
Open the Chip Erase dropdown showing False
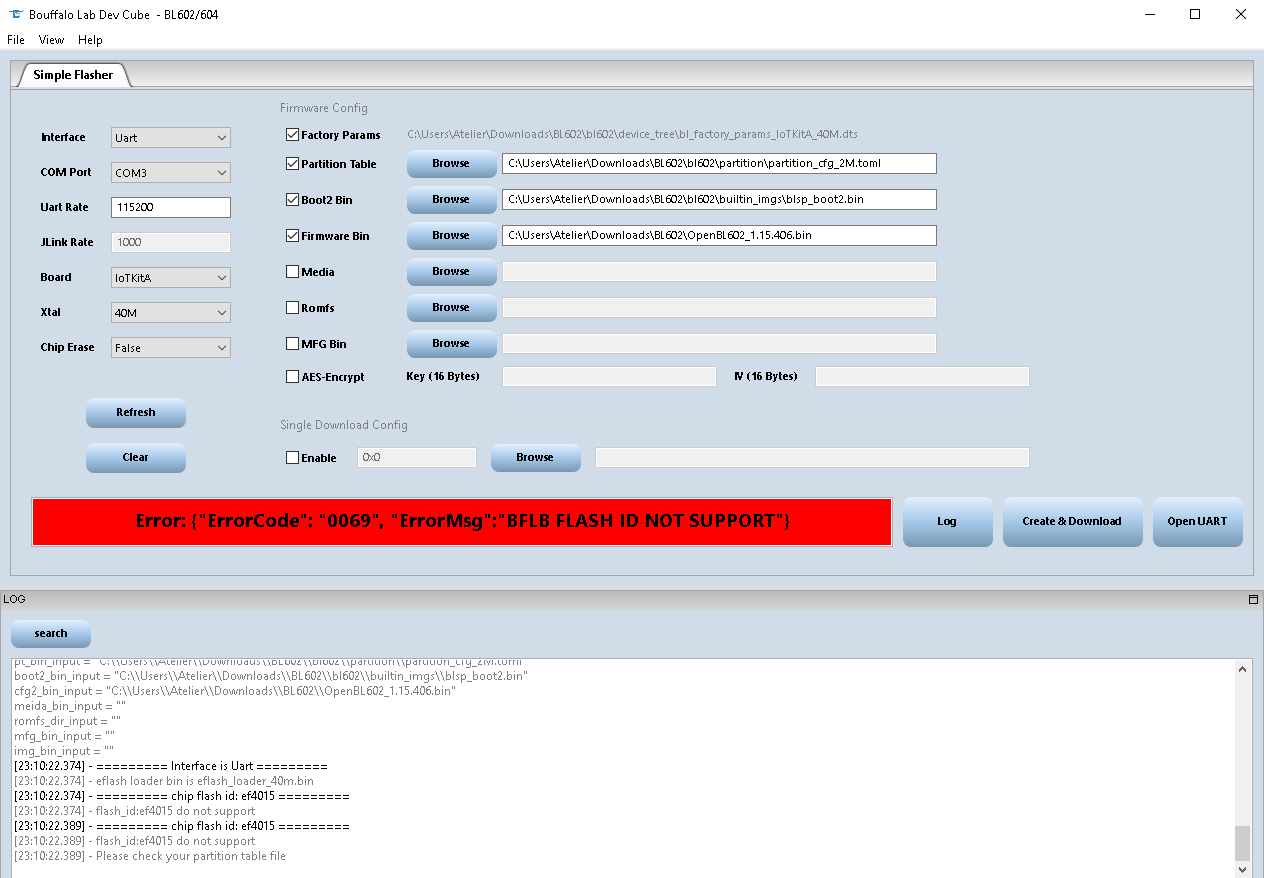[x=171, y=348]
